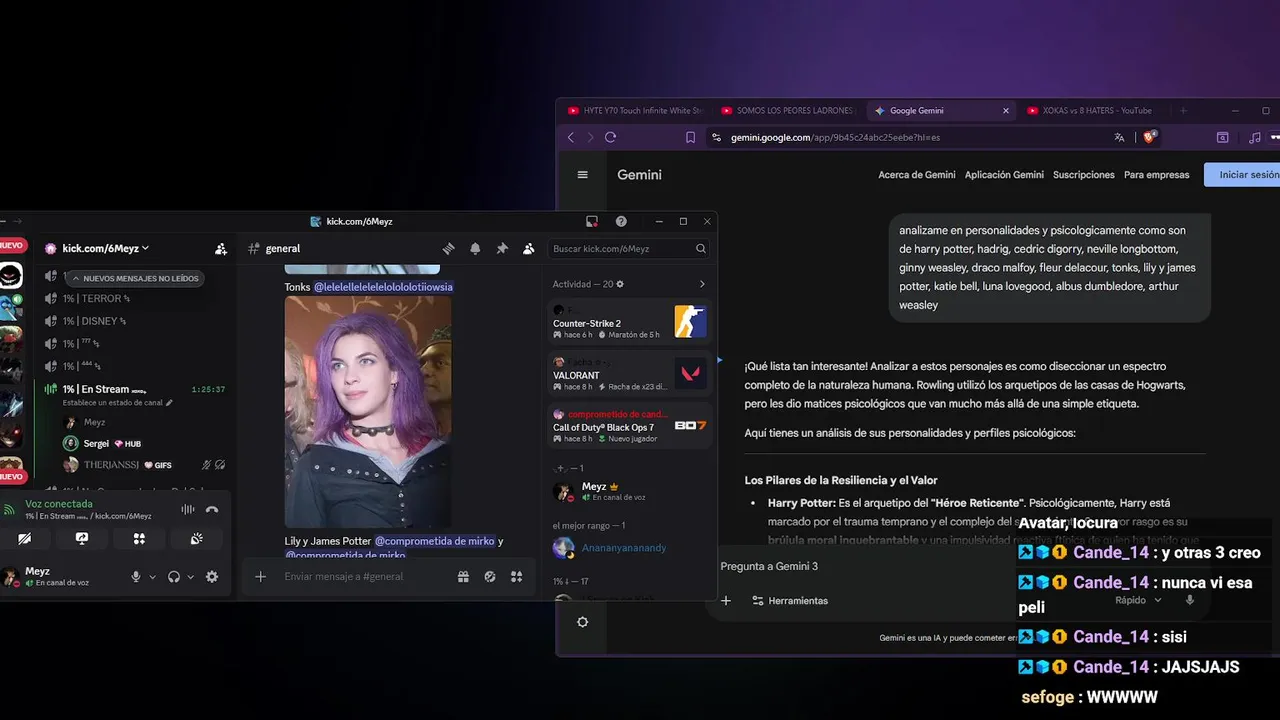Open Discord inbox icon in title bar
Screen dimensions: 1280x720
[x=592, y=221]
